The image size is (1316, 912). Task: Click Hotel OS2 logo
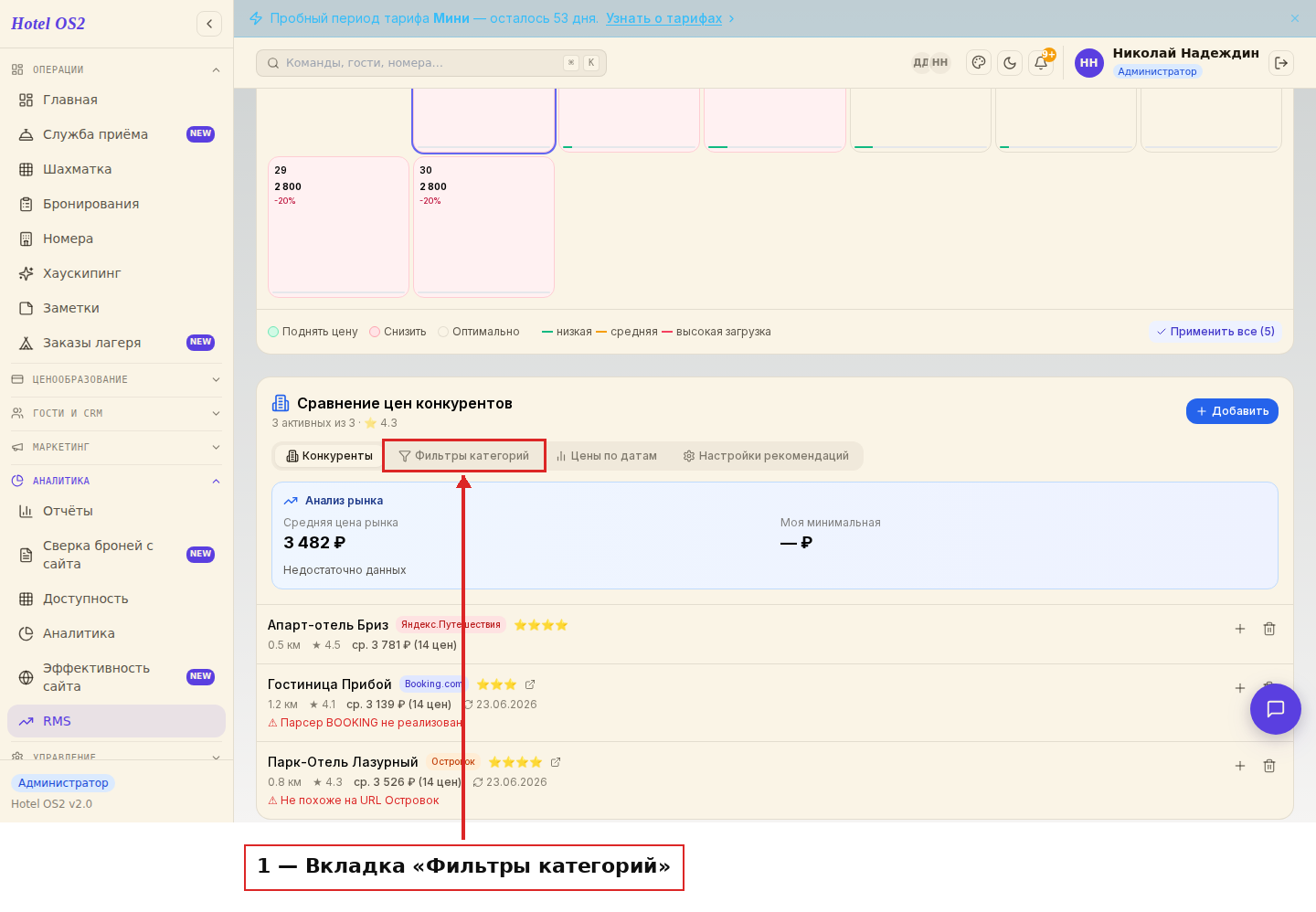pos(48,24)
